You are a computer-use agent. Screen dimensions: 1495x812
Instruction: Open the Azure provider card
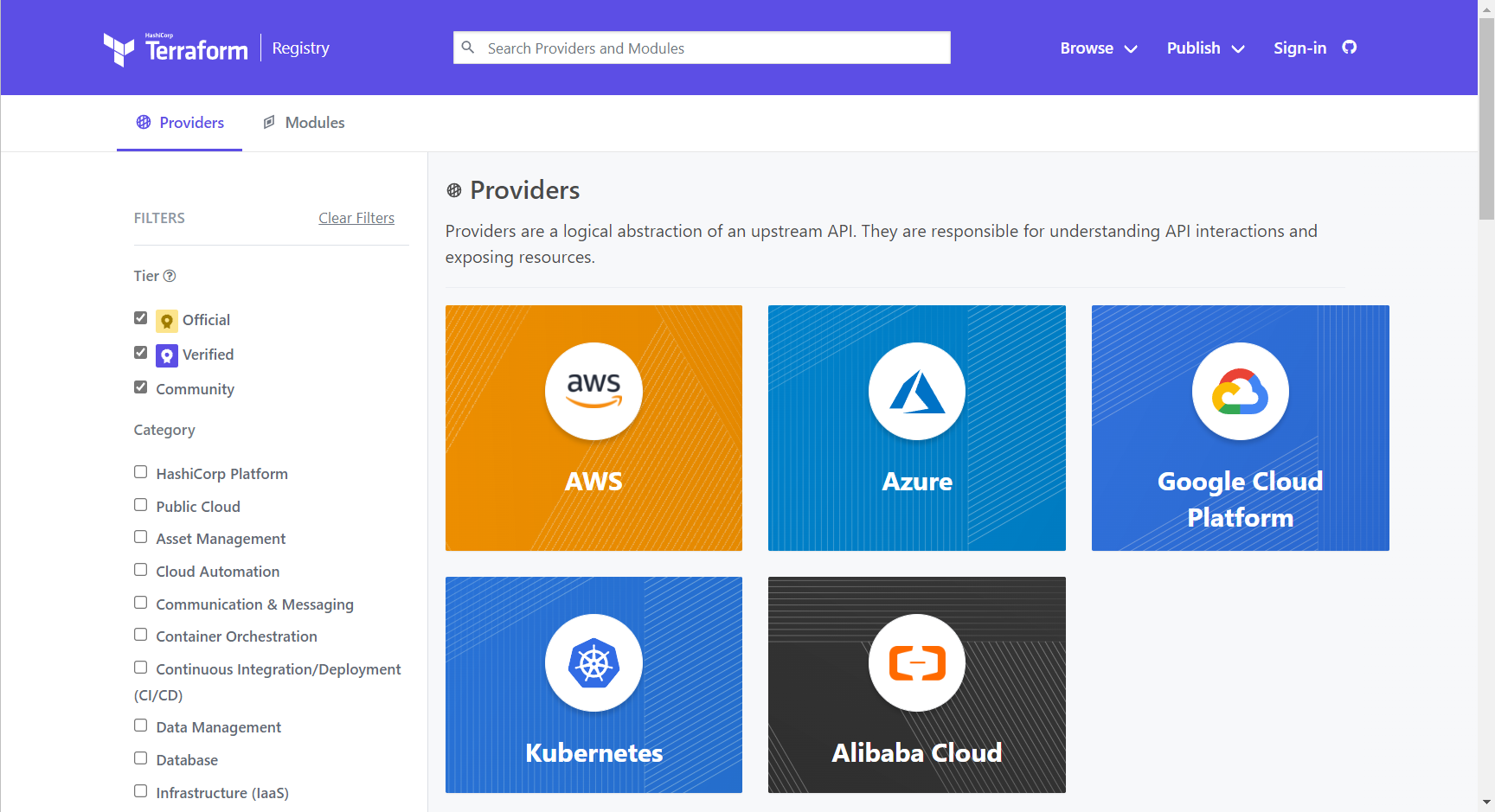pyautogui.click(x=917, y=428)
